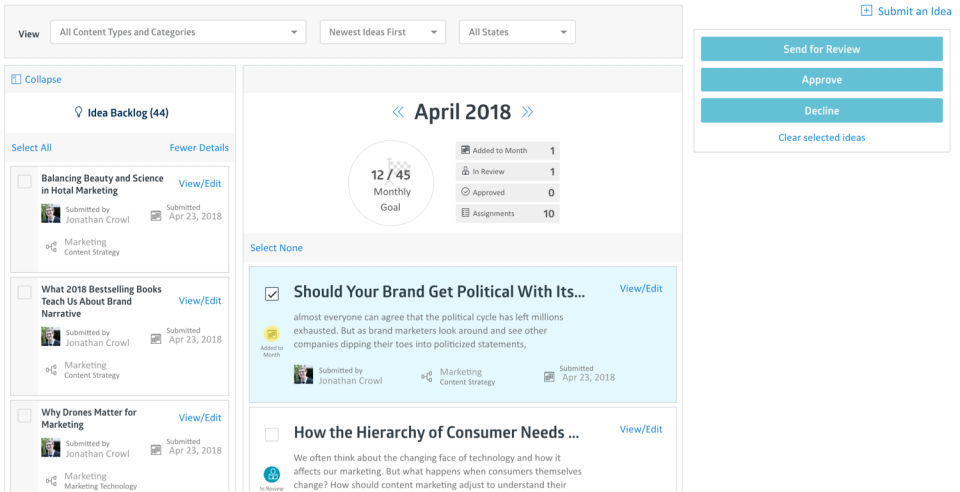Click the Fewer Details link

pos(199,148)
